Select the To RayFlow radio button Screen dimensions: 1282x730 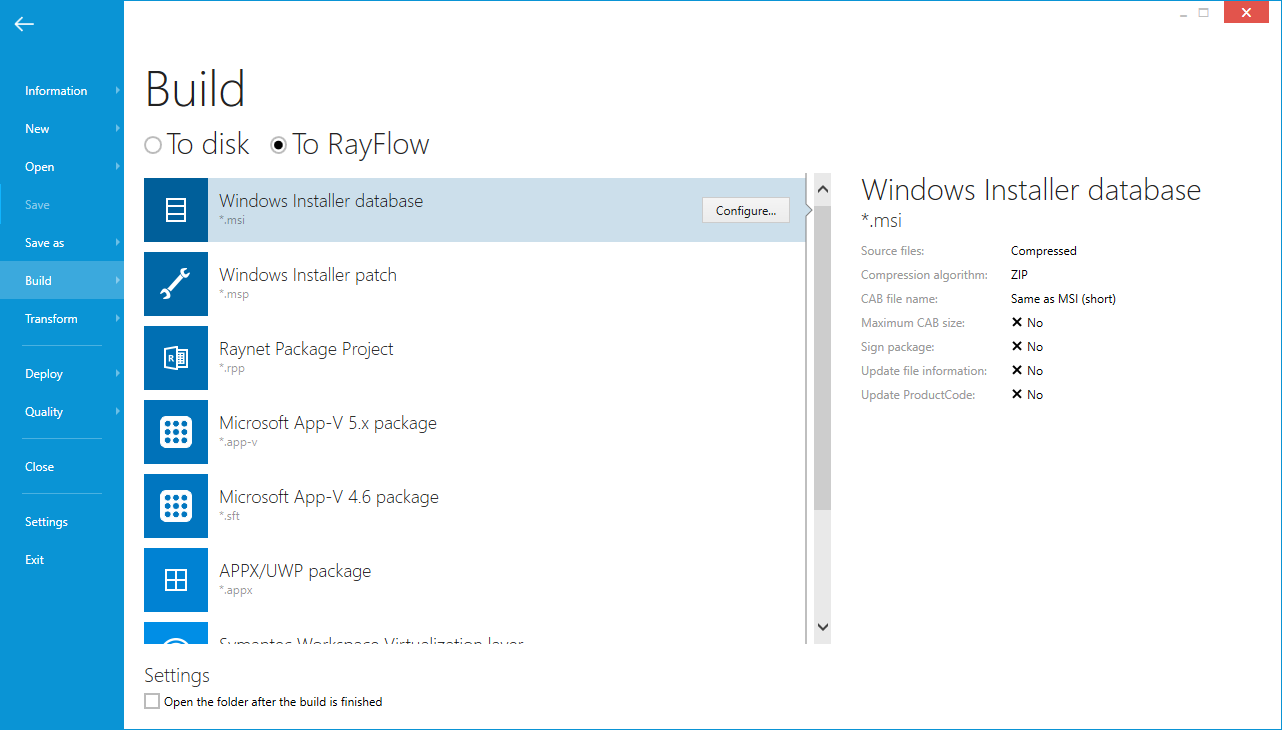279,145
